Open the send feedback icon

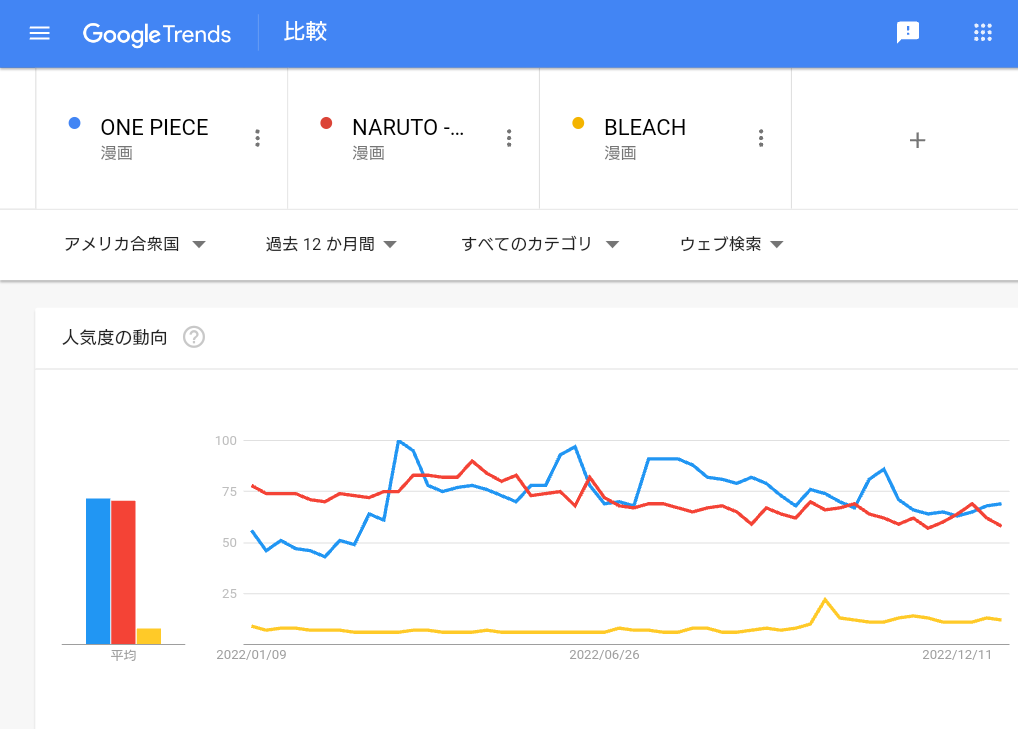click(x=907, y=33)
